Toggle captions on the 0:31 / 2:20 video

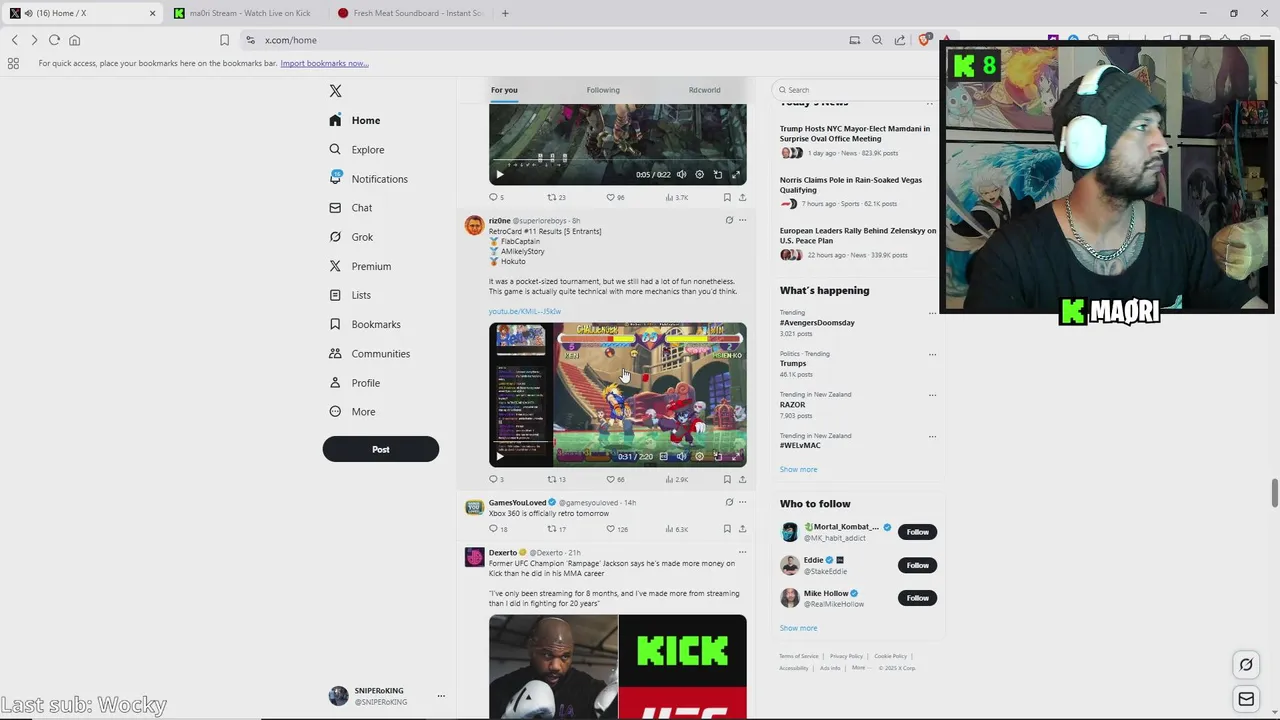click(x=663, y=457)
